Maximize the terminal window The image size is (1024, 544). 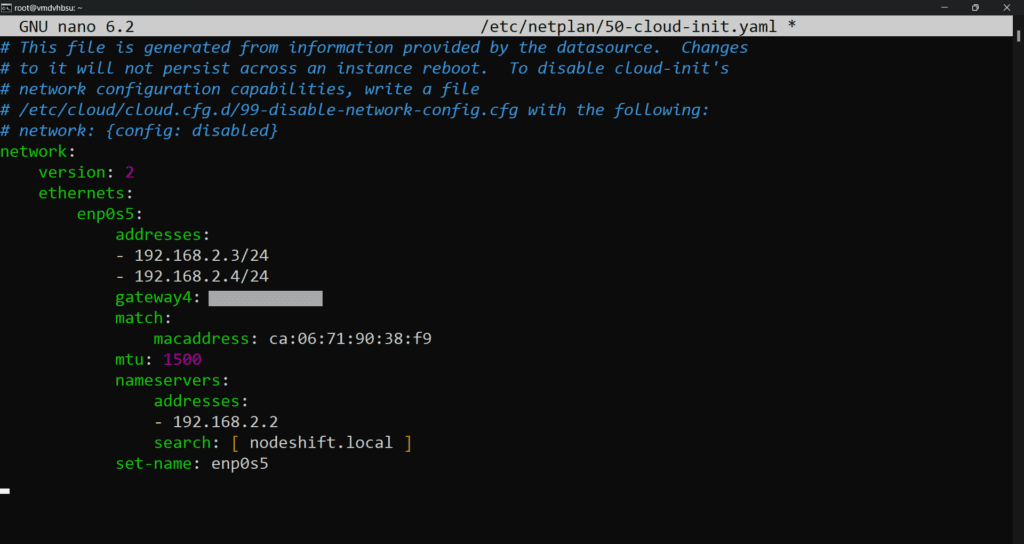click(x=975, y=7)
